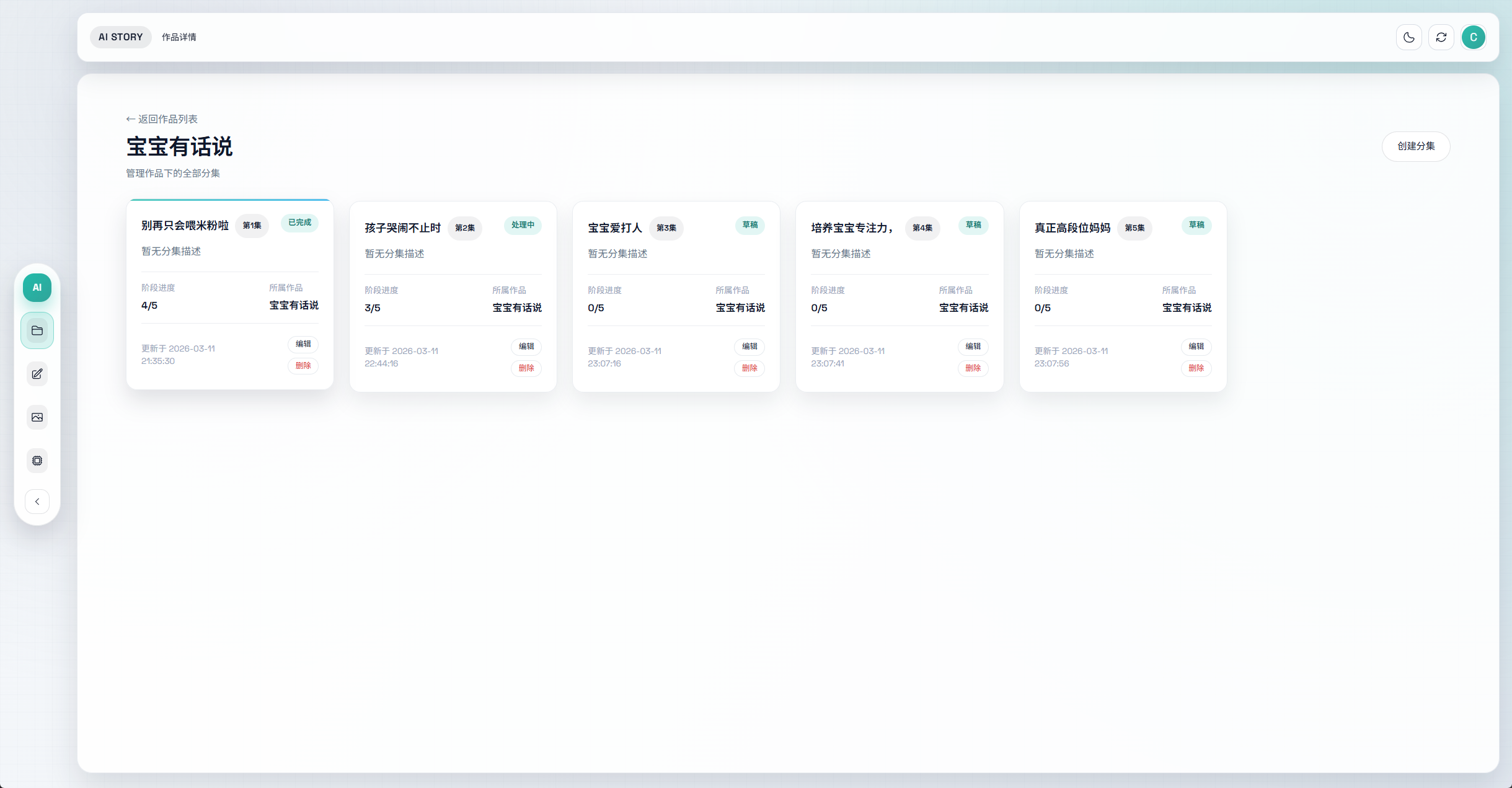The width and height of the screenshot is (1512, 788).
Task: Open the chip model icon in sidebar
Action: [37, 461]
